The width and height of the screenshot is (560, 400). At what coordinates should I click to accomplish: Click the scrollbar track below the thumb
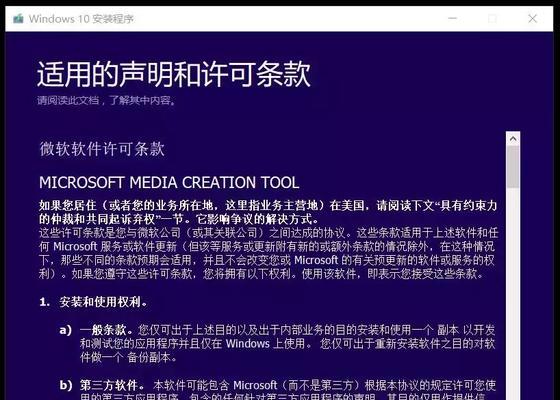click(x=513, y=293)
